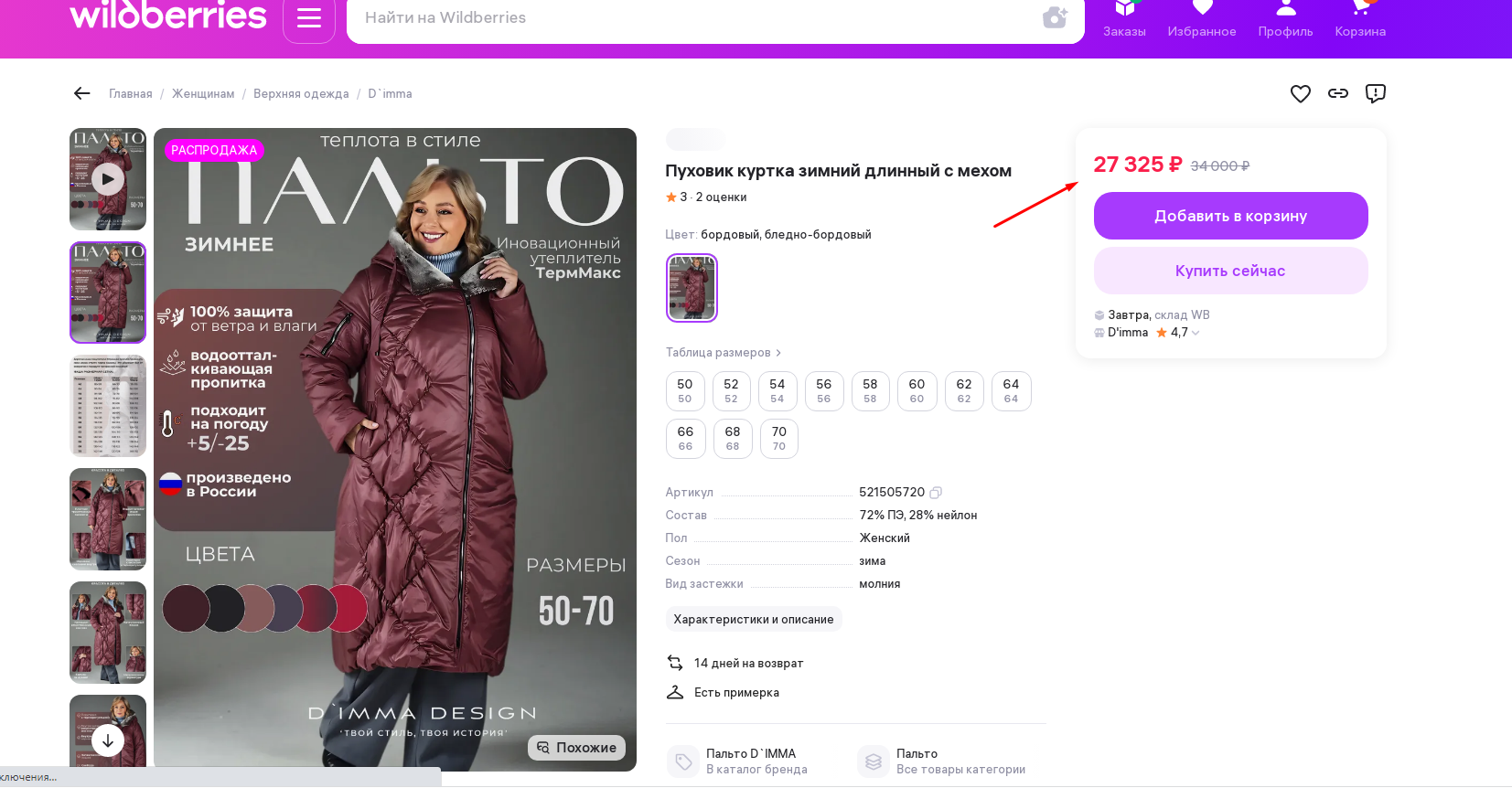Open the selected second coat thumbnail
This screenshot has width=1512, height=788.
click(108, 293)
